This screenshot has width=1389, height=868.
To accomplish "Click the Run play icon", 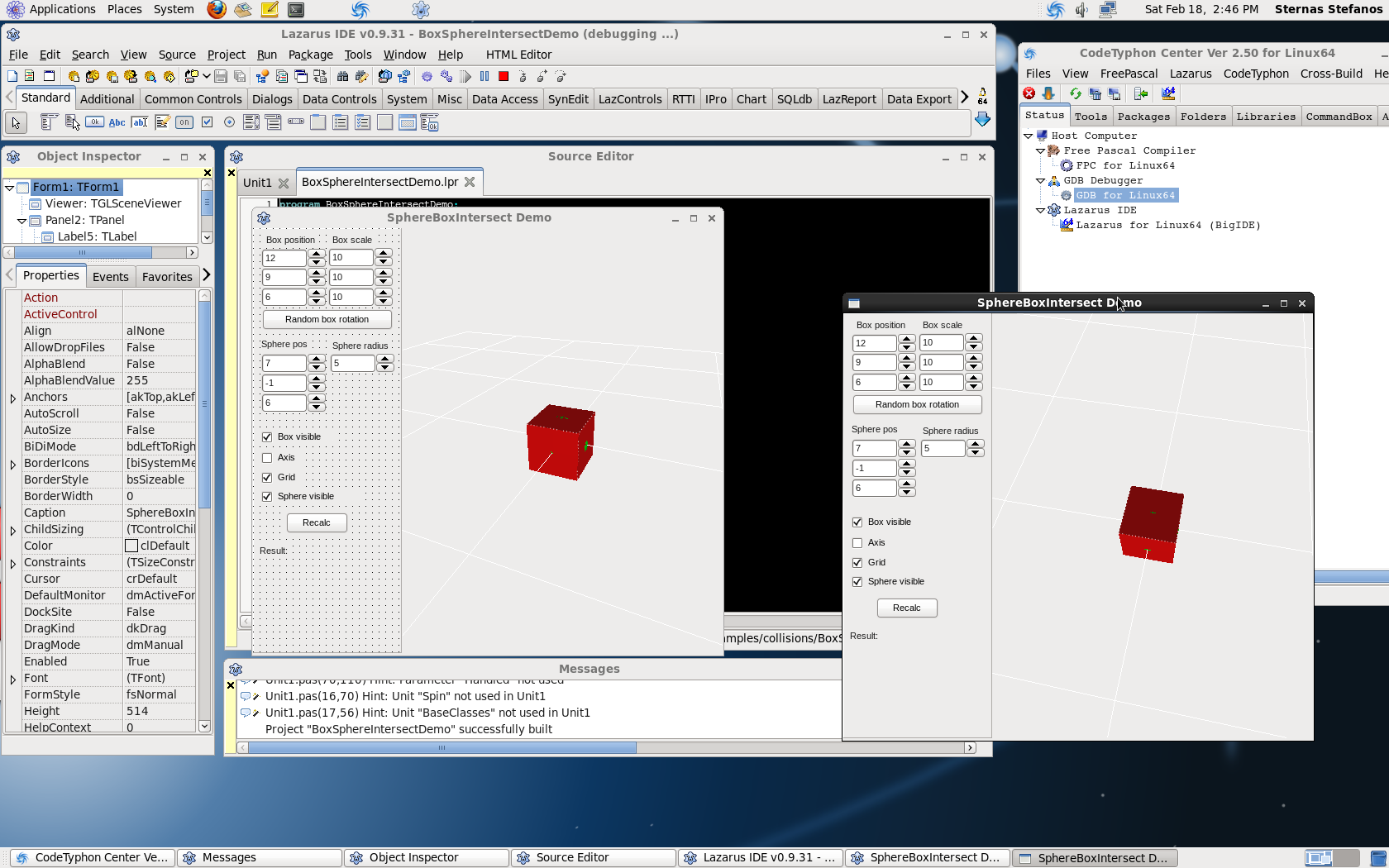I will point(465,76).
